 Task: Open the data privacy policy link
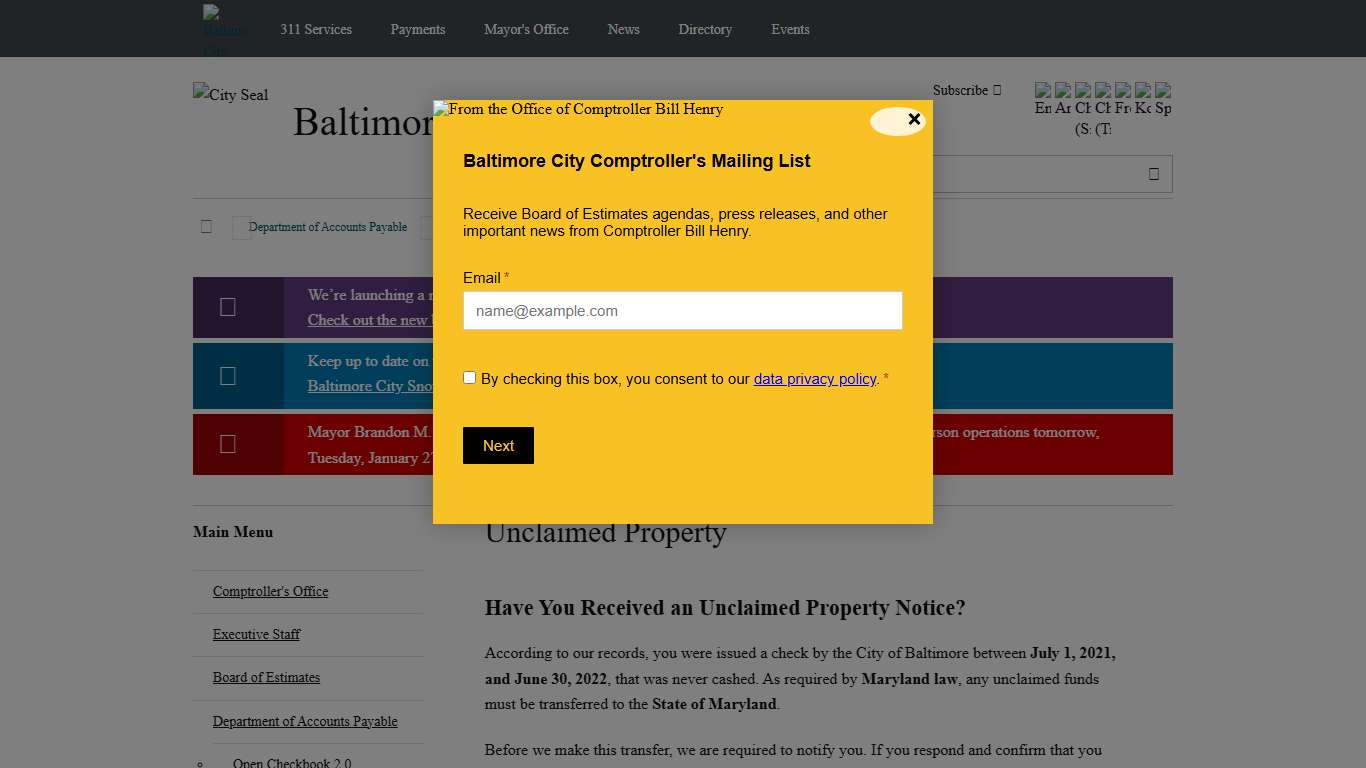tap(815, 378)
